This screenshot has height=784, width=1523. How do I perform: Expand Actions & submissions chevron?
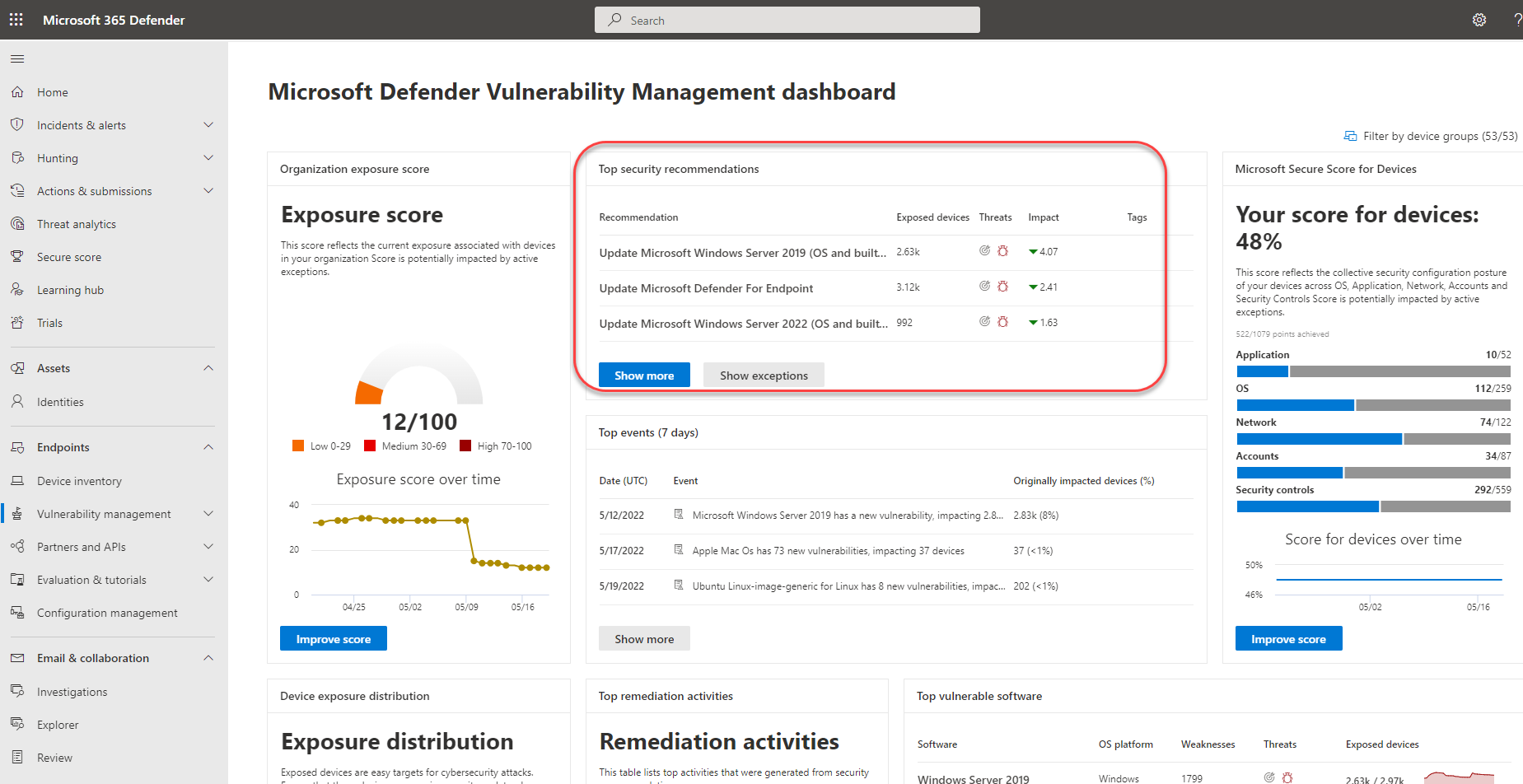pos(208,190)
